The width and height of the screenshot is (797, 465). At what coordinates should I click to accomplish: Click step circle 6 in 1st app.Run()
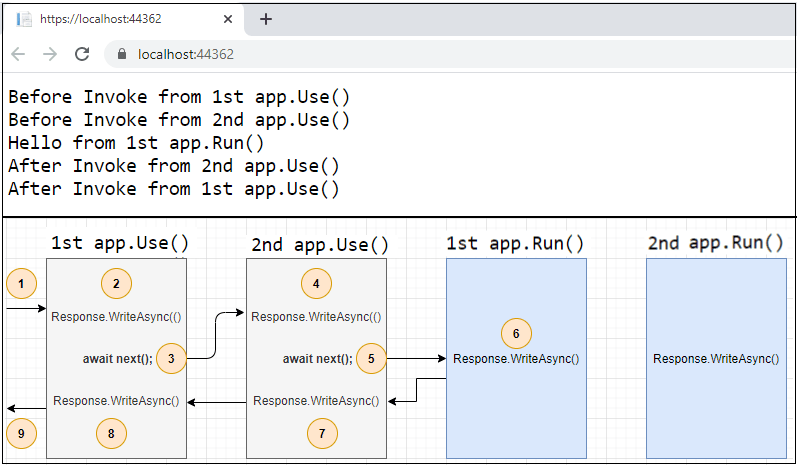[x=516, y=334]
